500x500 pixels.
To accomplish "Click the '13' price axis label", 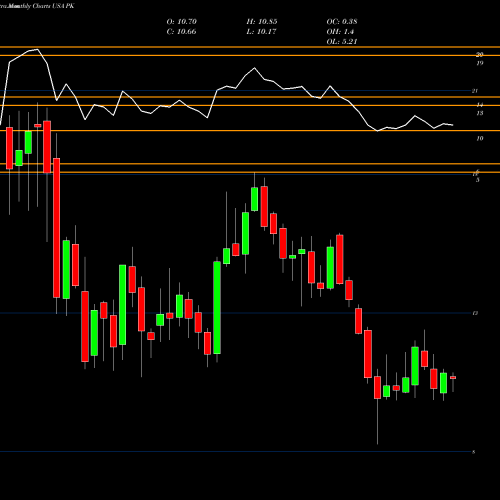I will (x=480, y=113).
